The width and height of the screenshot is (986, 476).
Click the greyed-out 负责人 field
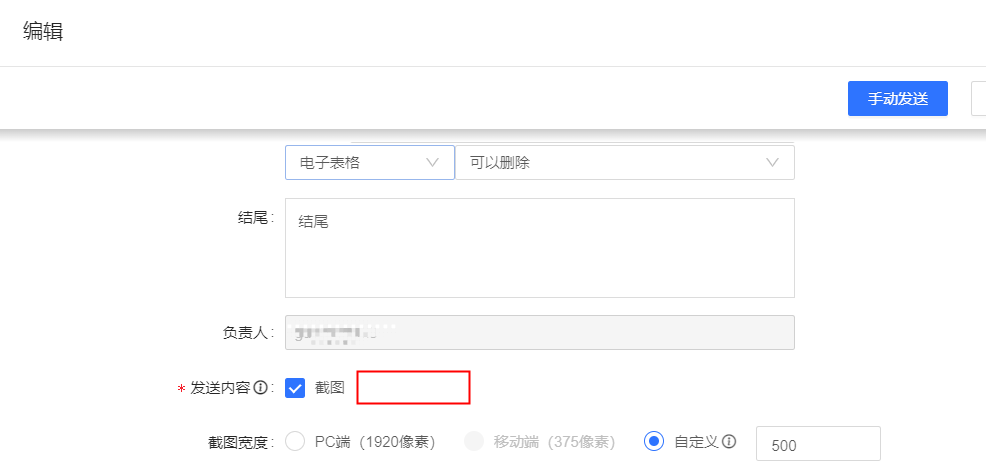point(539,333)
